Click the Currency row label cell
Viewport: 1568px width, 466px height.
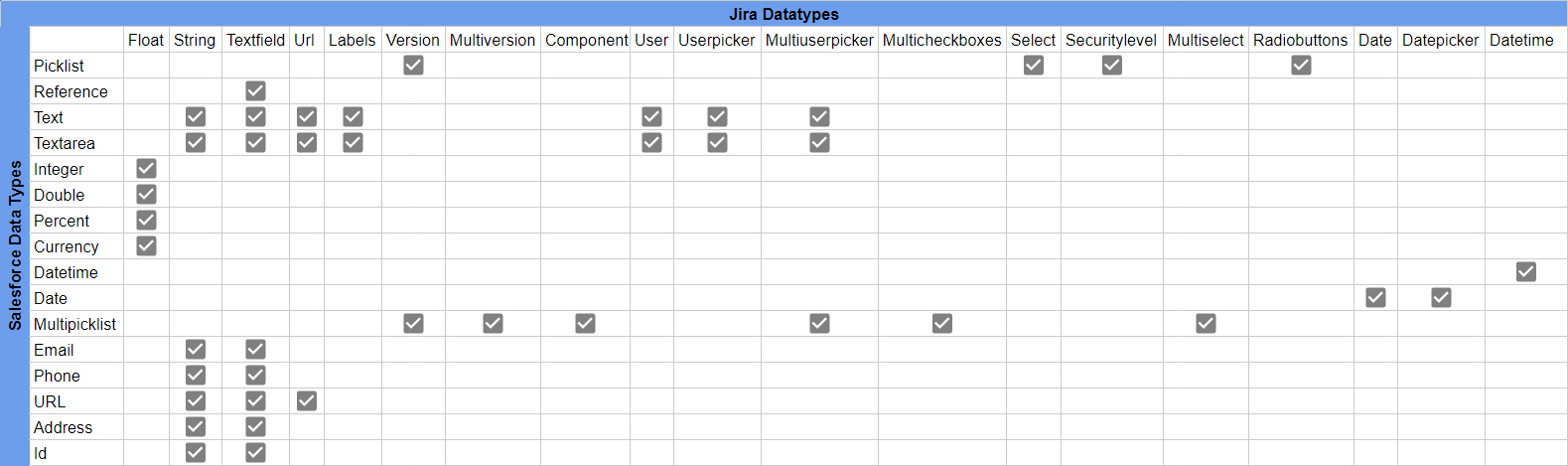[x=76, y=246]
